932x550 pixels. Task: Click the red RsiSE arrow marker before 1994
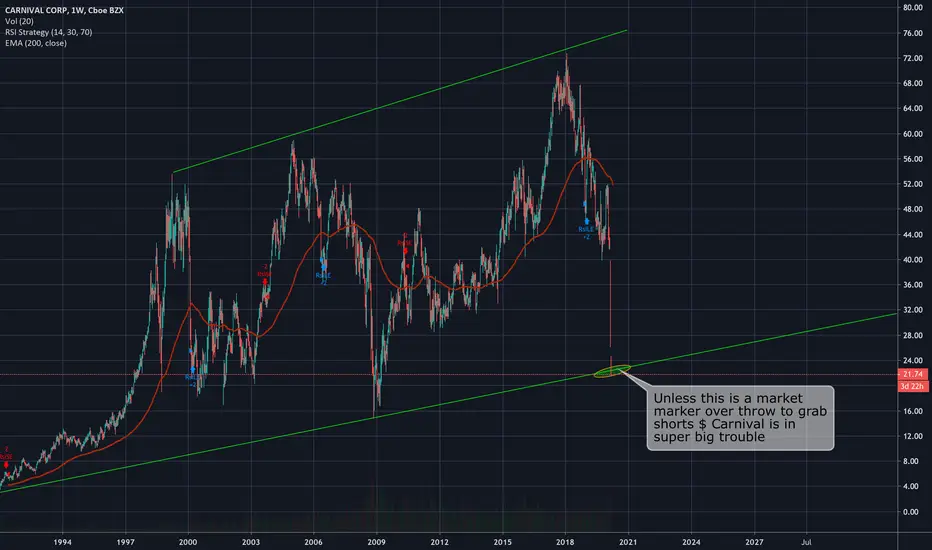point(7,465)
